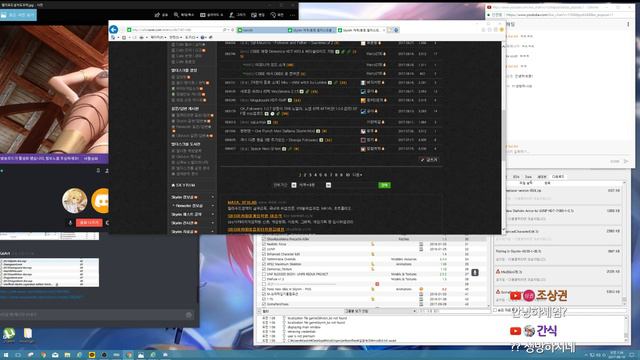Select the rightmost tab in downloads panel
This screenshot has width=640, height=360.
pyautogui.click(x=558, y=177)
